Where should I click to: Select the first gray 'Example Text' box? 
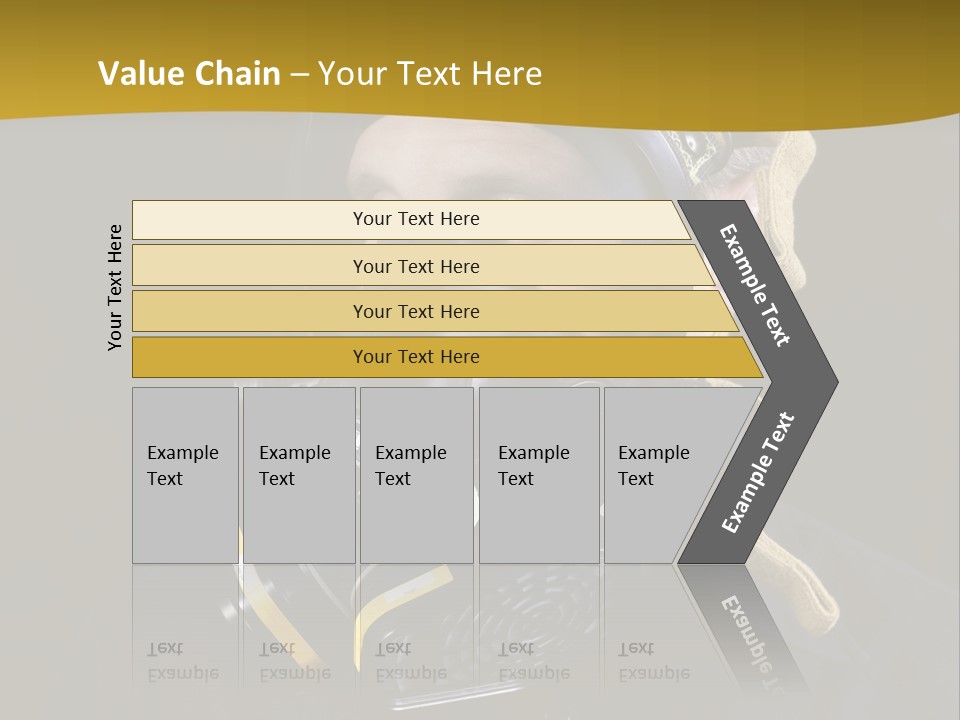click(x=186, y=475)
